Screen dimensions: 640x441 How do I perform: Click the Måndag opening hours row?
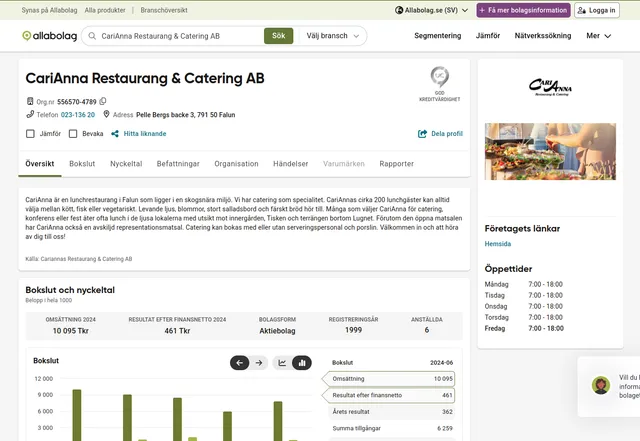tap(524, 284)
